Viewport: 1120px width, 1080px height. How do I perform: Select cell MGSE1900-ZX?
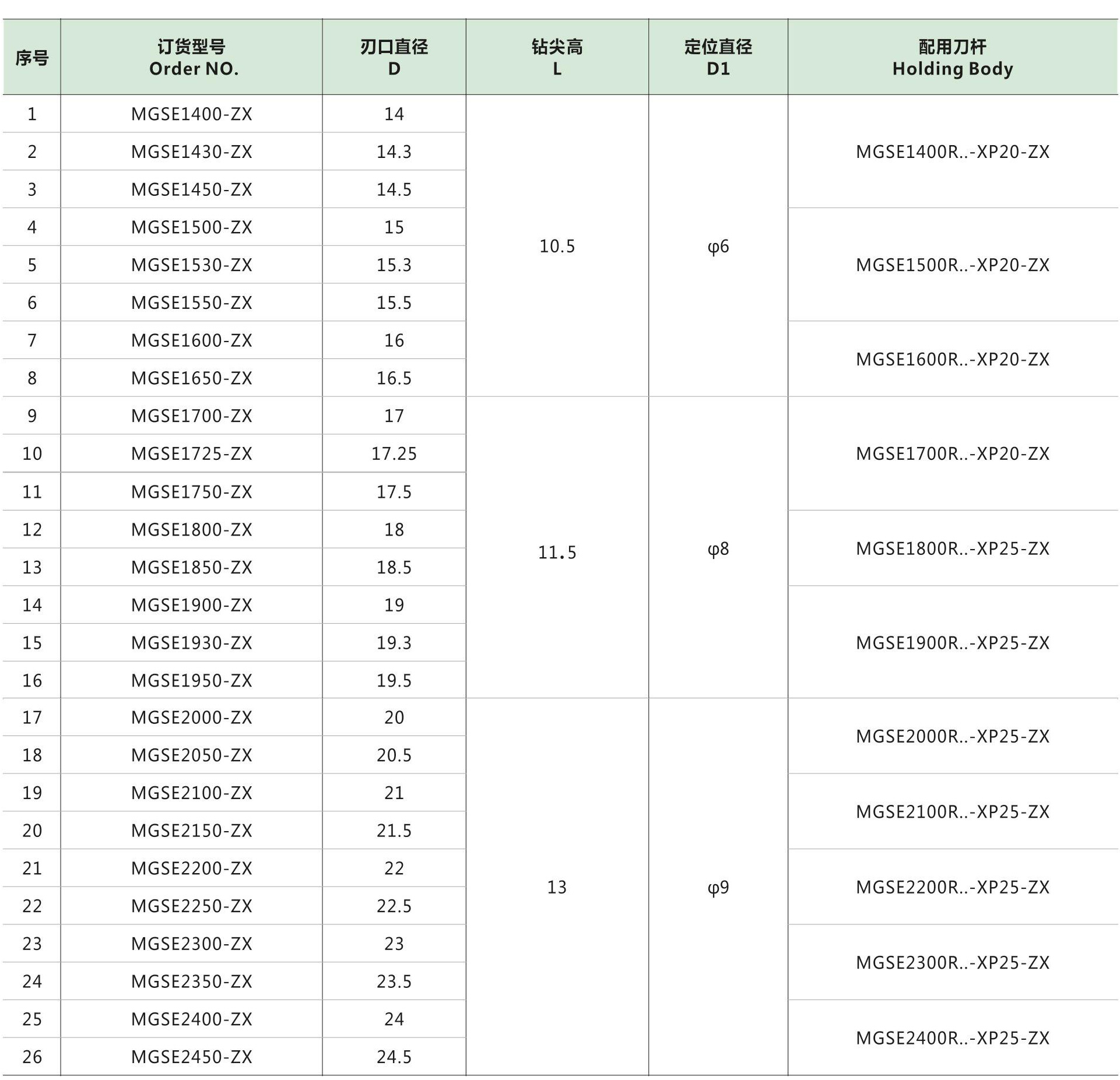(x=192, y=605)
